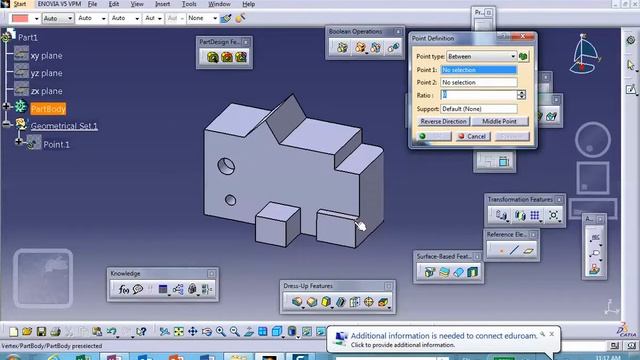Viewport: 640px width, 360px height.
Task: Open the Insert menu
Action: tap(162, 4)
